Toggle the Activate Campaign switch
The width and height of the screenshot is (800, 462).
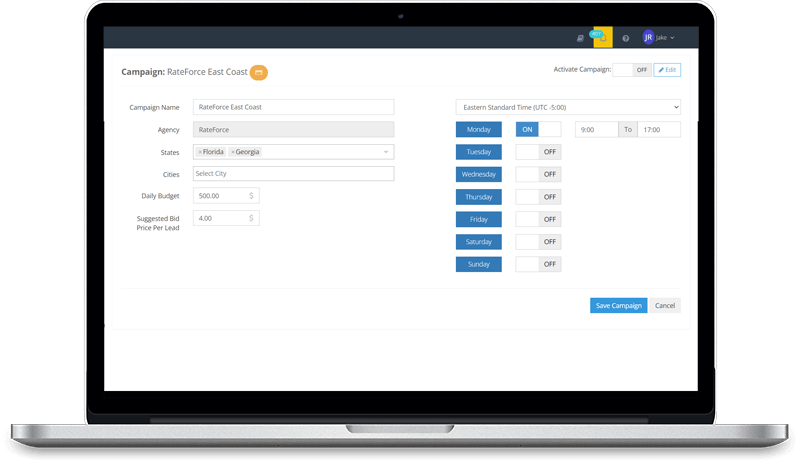point(632,70)
